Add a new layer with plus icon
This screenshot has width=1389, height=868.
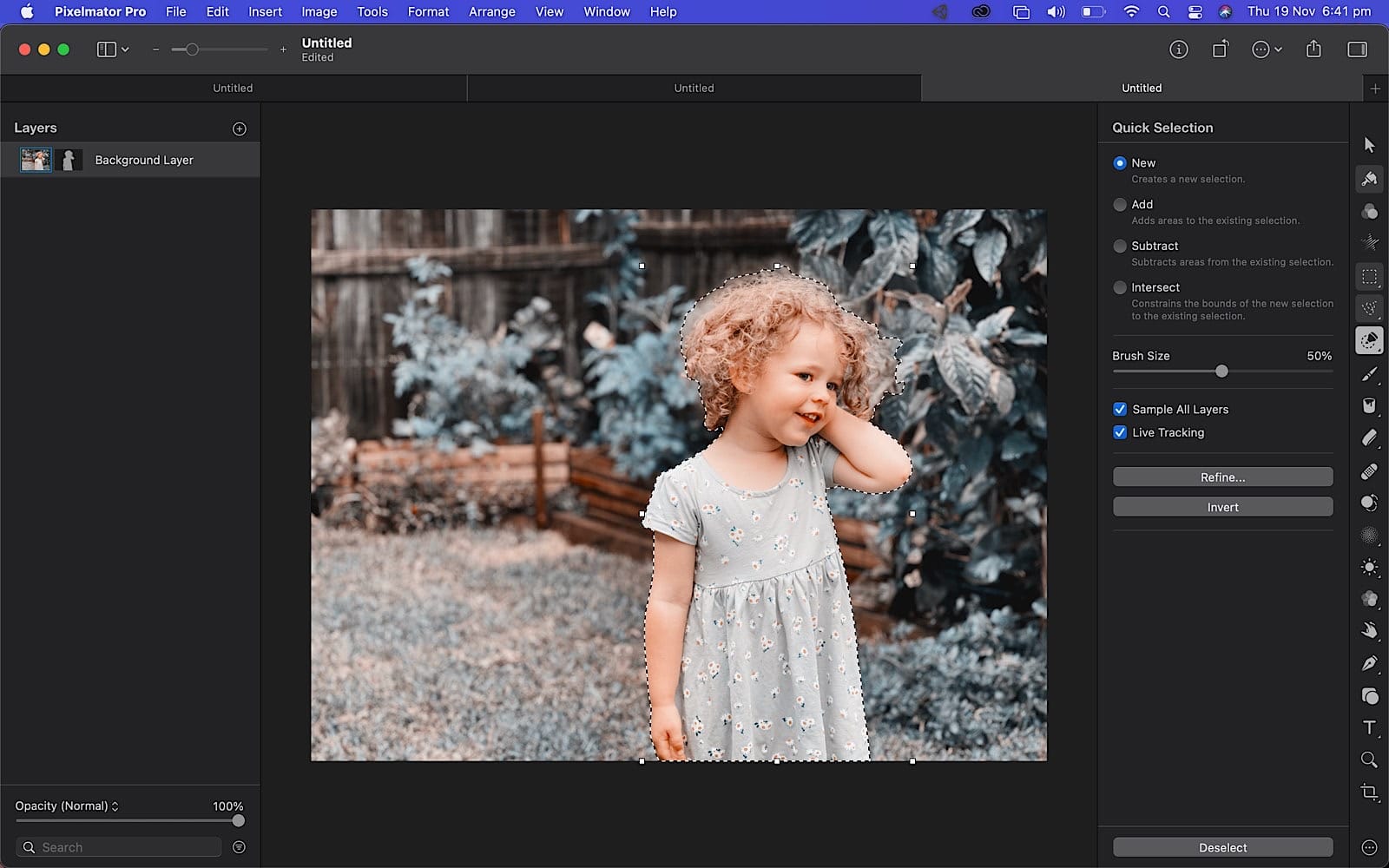tap(240, 128)
